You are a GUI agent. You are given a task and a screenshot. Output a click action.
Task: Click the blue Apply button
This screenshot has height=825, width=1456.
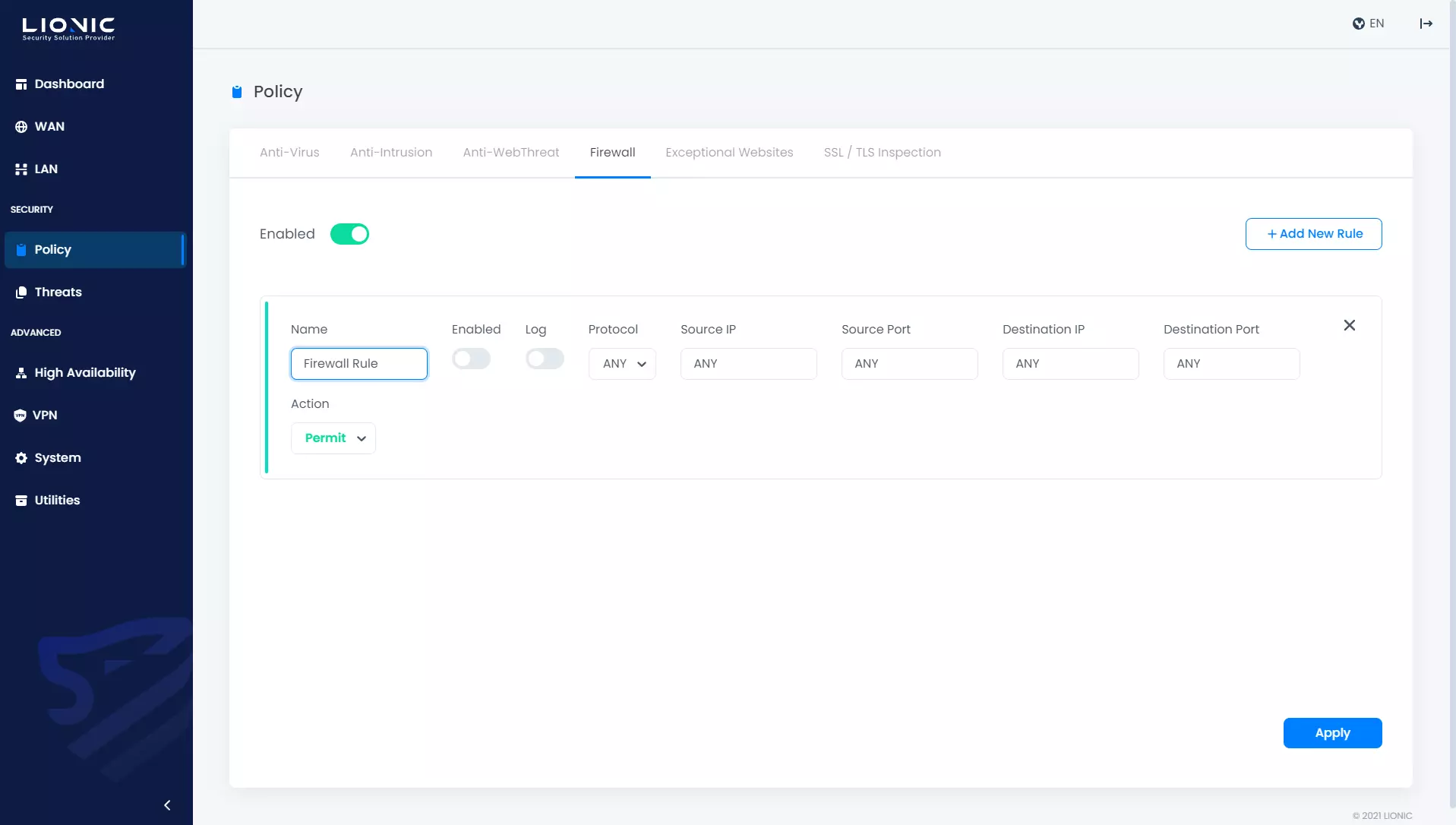[x=1332, y=733]
